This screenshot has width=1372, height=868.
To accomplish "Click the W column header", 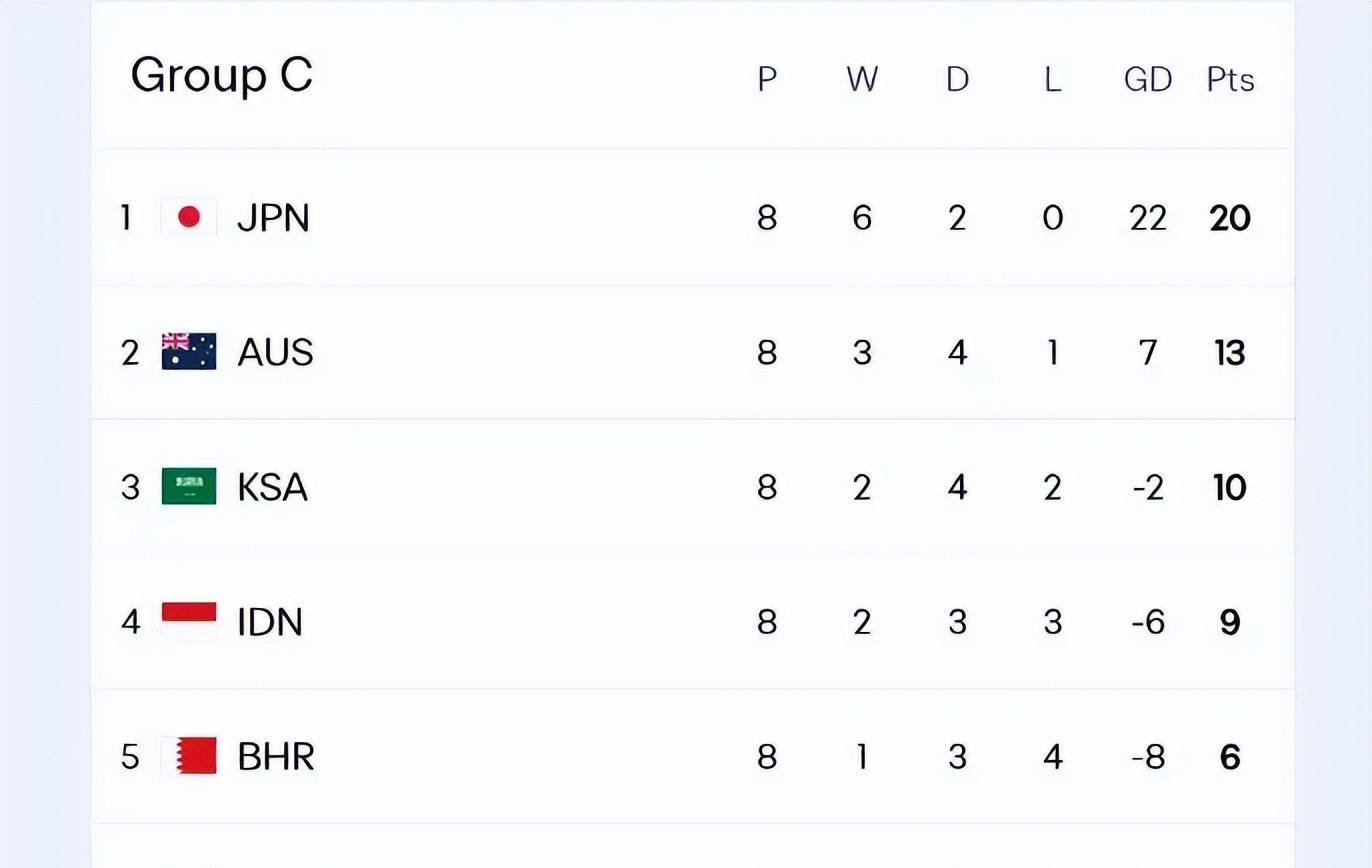I will tap(862, 79).
